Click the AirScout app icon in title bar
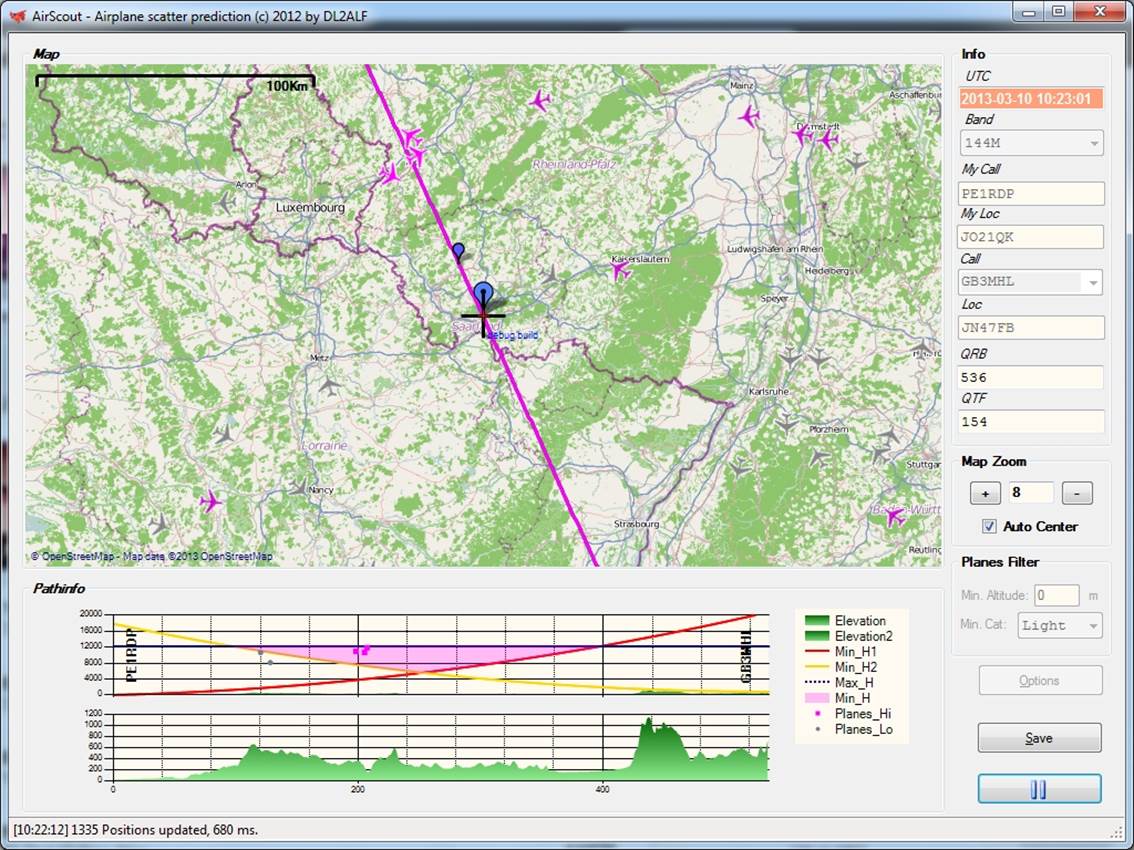The image size is (1134, 850). click(17, 13)
